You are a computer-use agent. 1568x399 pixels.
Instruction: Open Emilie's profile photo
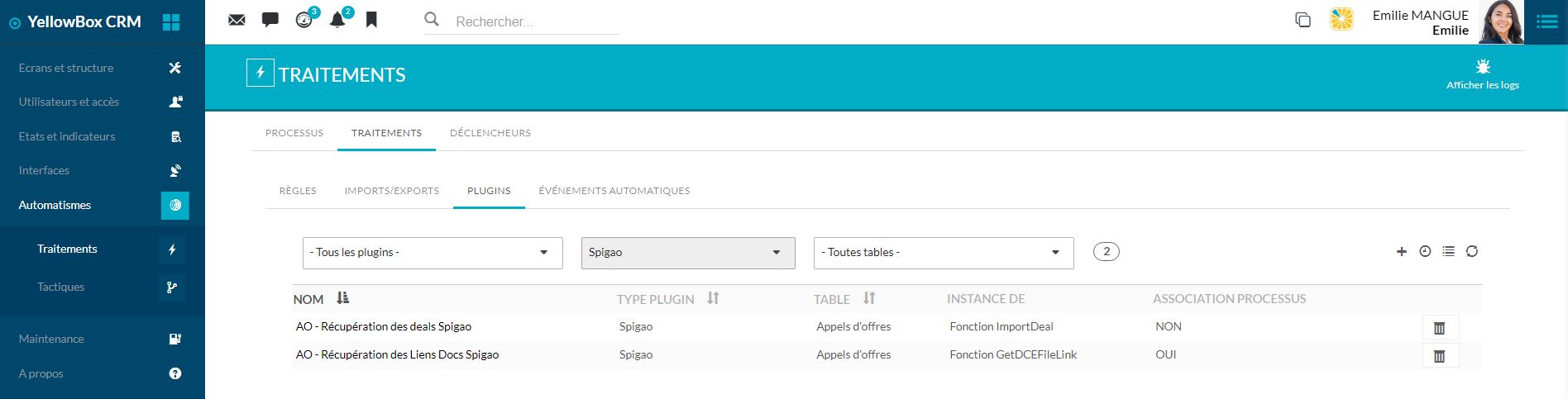[1501, 22]
